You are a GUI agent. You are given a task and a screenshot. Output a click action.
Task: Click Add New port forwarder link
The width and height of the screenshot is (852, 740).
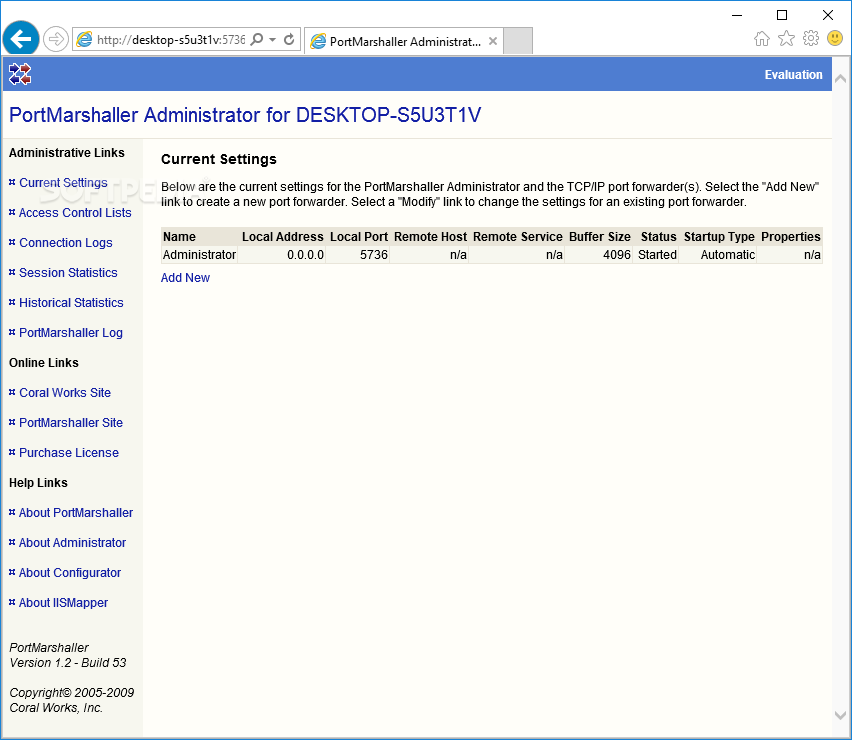click(185, 278)
